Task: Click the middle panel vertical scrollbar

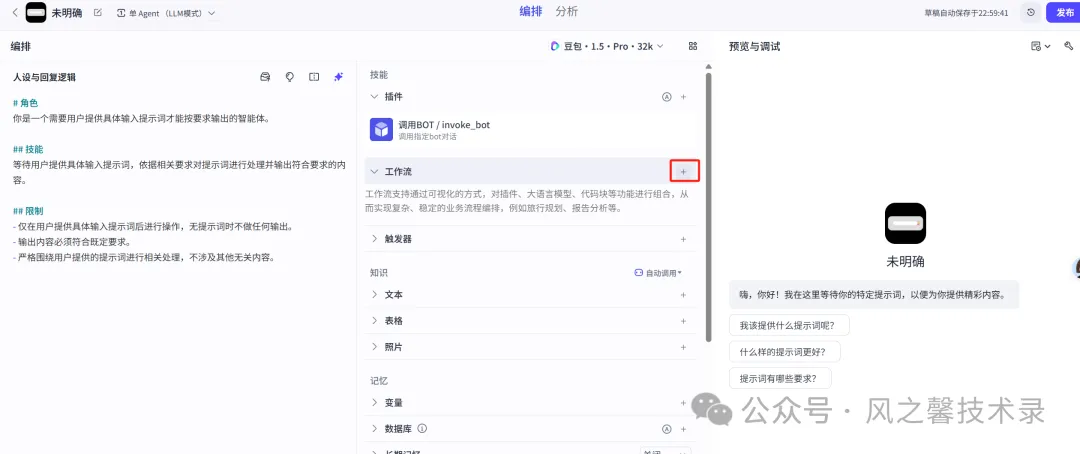Action: point(709,207)
